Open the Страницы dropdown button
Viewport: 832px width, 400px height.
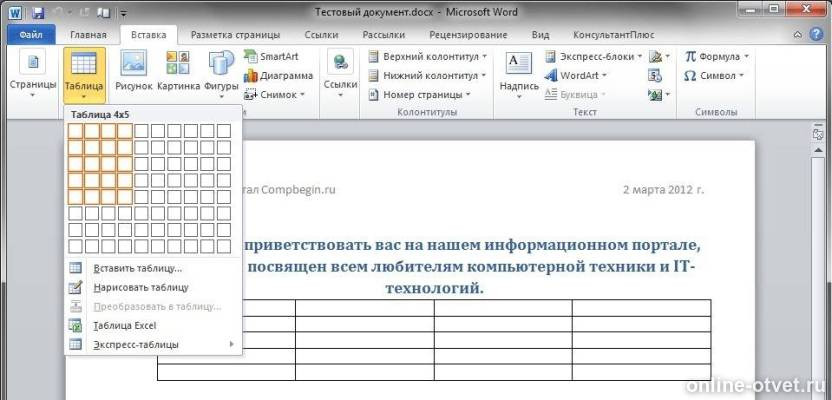click(x=32, y=75)
